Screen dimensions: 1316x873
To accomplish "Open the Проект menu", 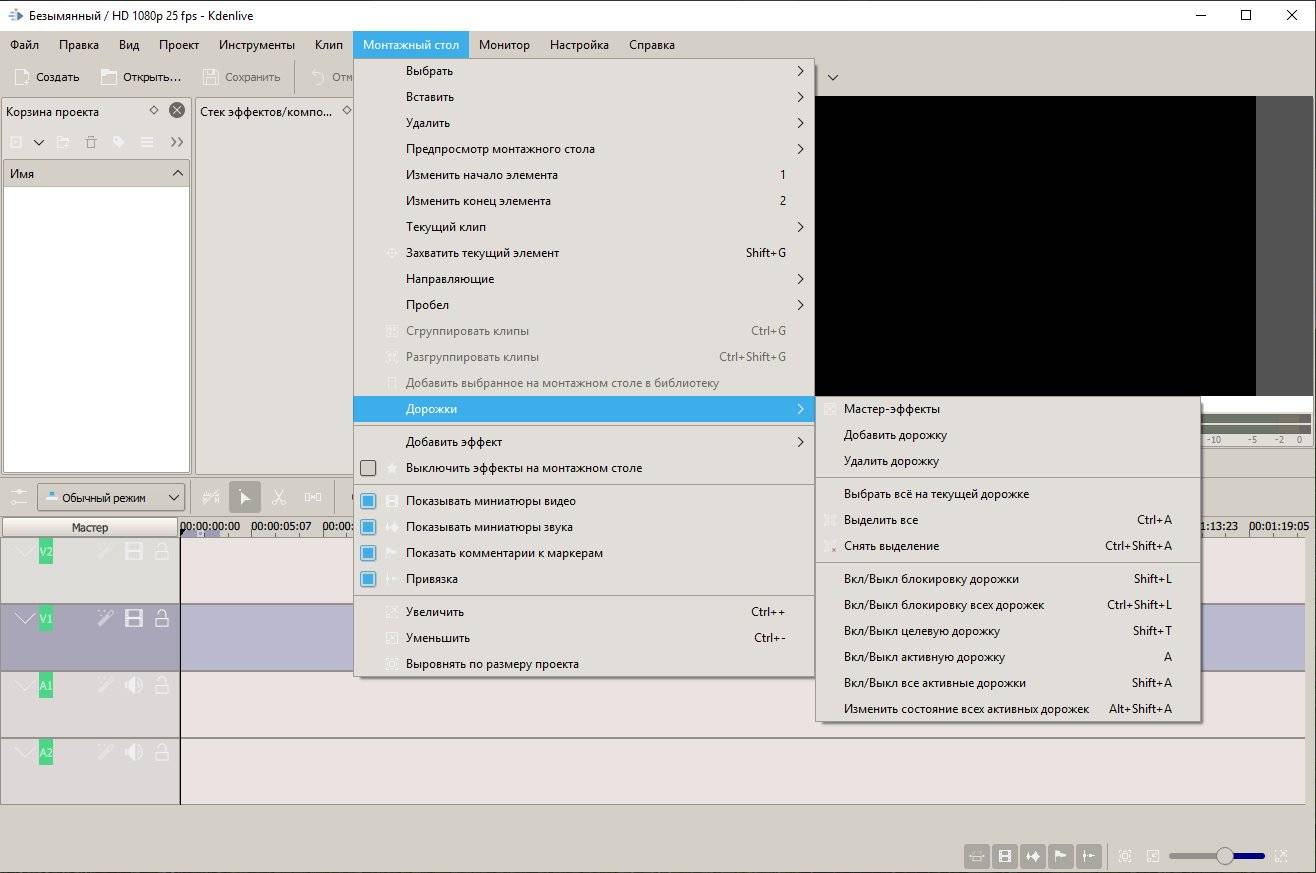I will click(179, 45).
